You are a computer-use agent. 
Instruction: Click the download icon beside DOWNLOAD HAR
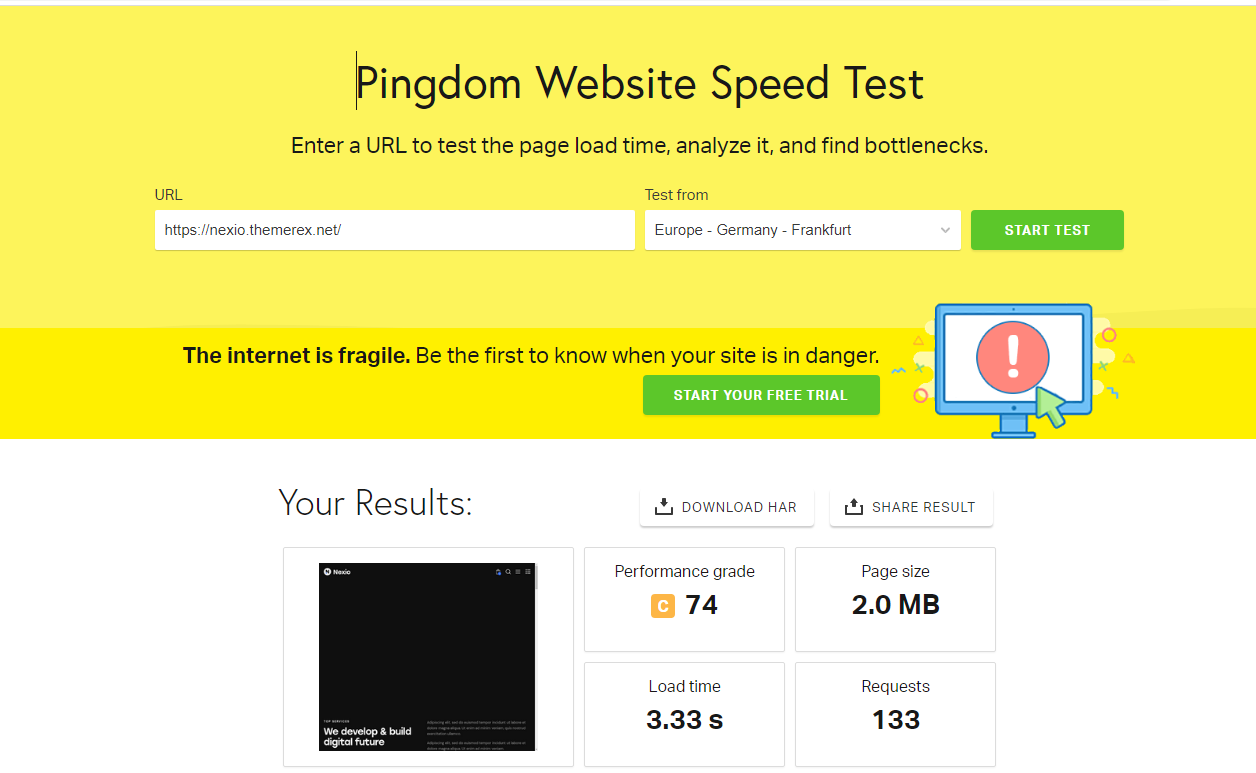(x=663, y=507)
